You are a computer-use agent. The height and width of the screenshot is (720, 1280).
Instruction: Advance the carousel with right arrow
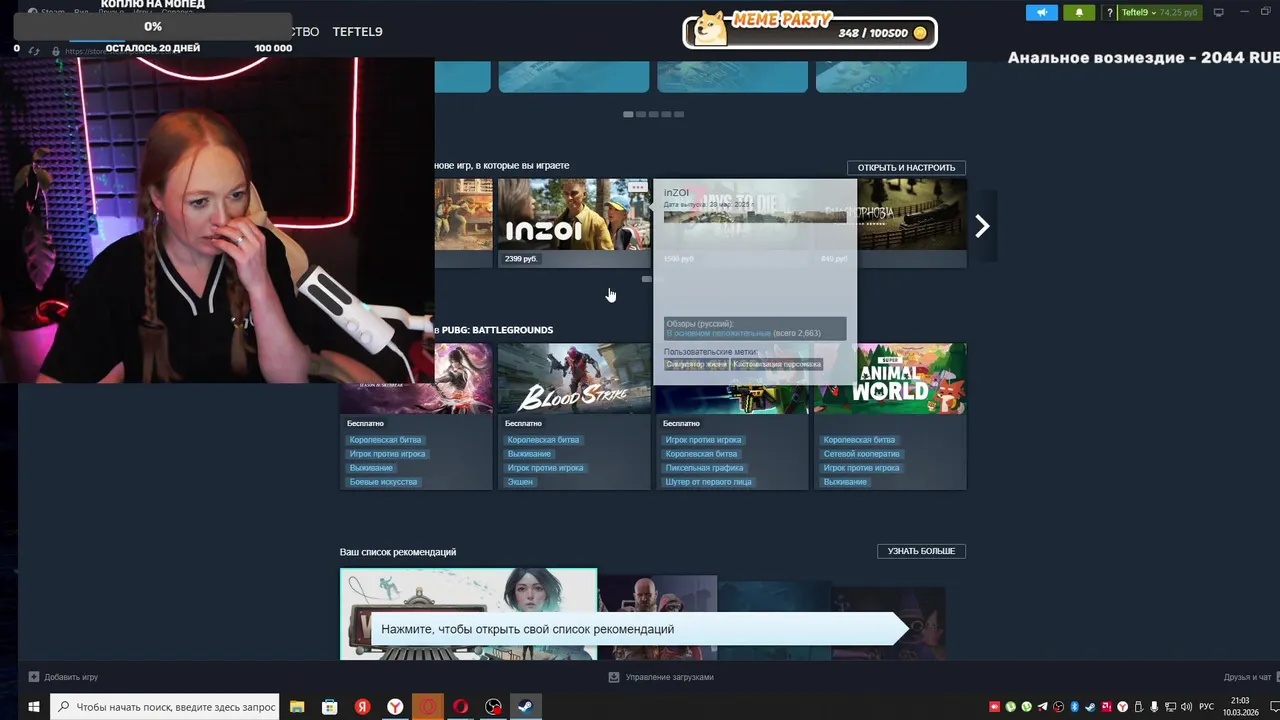pos(982,227)
